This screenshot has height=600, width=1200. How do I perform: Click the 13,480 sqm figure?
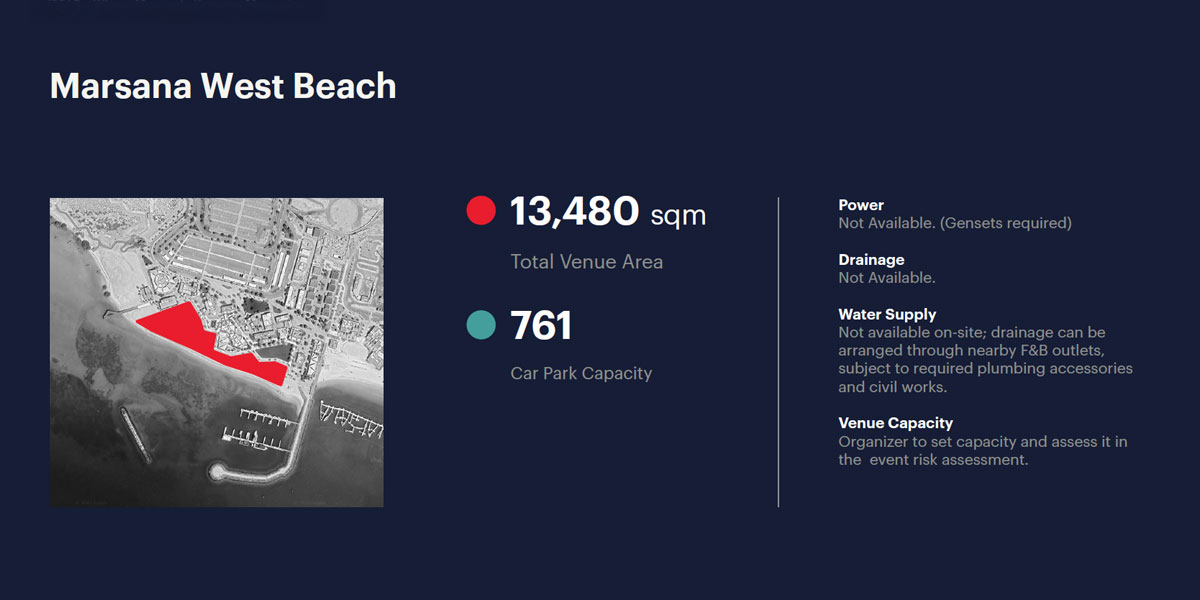coord(608,212)
